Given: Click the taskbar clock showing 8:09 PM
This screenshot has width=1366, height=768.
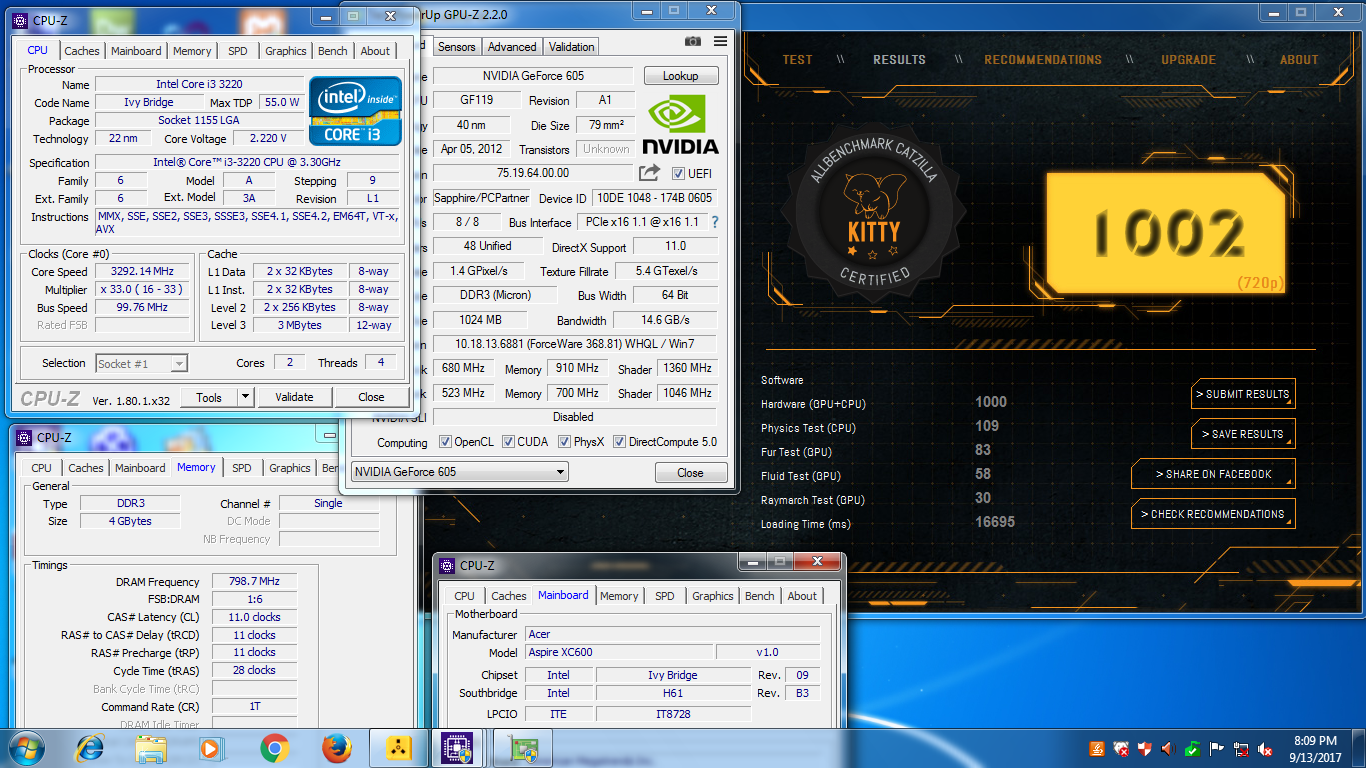Looking at the screenshot, I should (1314, 748).
